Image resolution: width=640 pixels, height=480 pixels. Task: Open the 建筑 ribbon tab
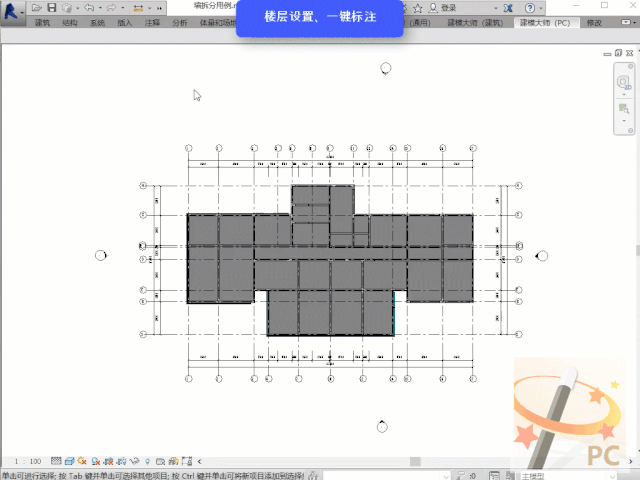click(x=42, y=22)
